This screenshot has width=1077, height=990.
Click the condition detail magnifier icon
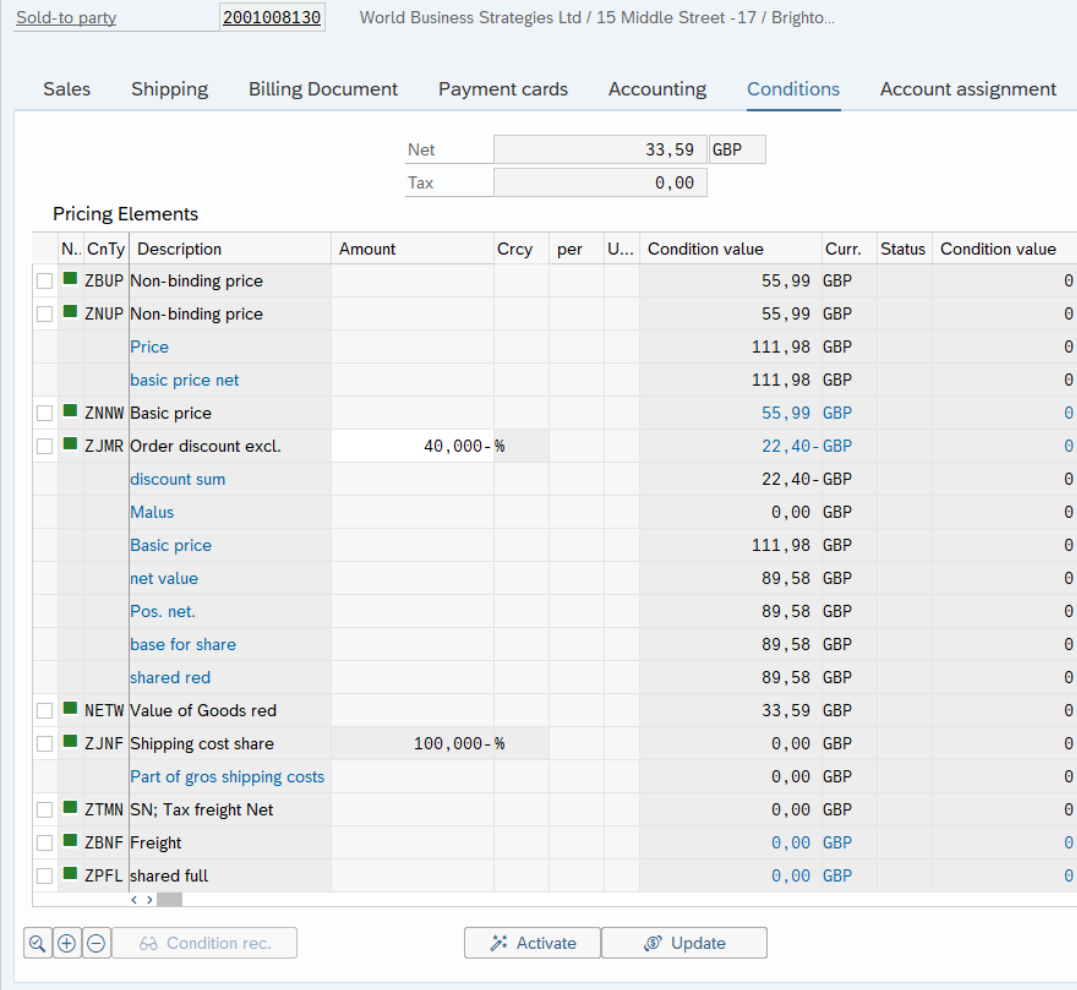click(38, 943)
